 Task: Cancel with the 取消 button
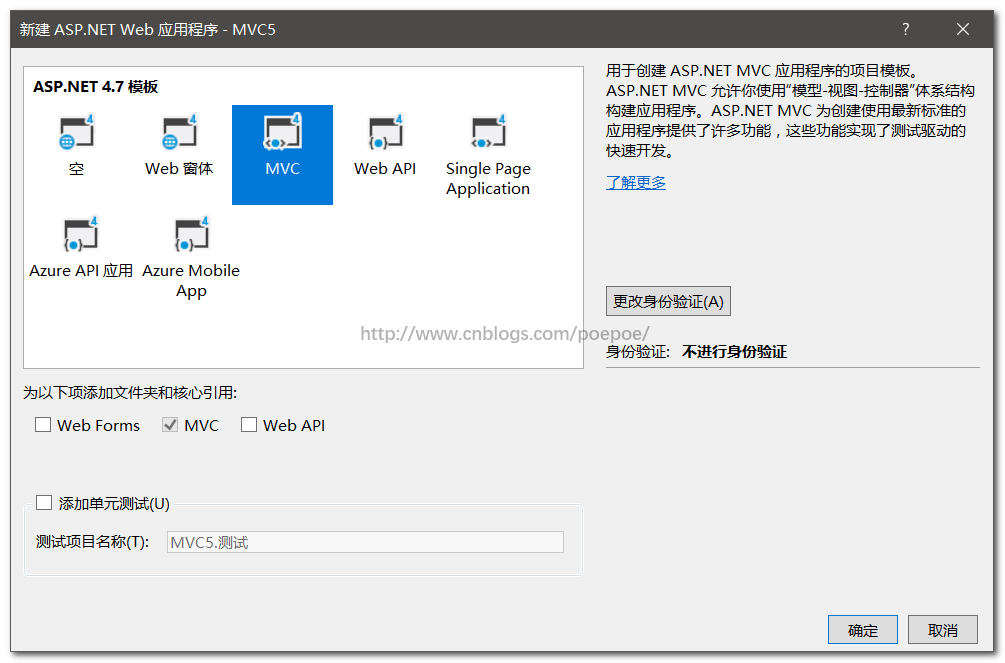click(942, 630)
